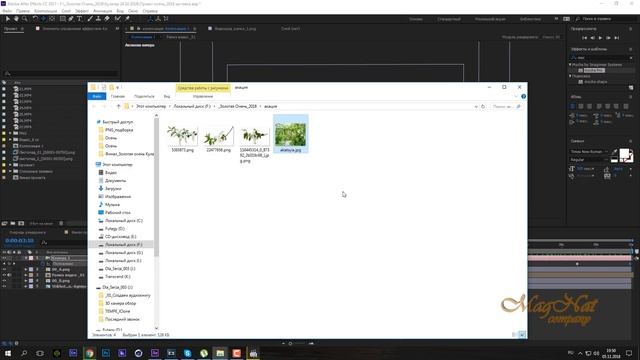Jump to last frame in Preview panel
This screenshot has width=640, height=360.
pyautogui.click(x=617, y=38)
